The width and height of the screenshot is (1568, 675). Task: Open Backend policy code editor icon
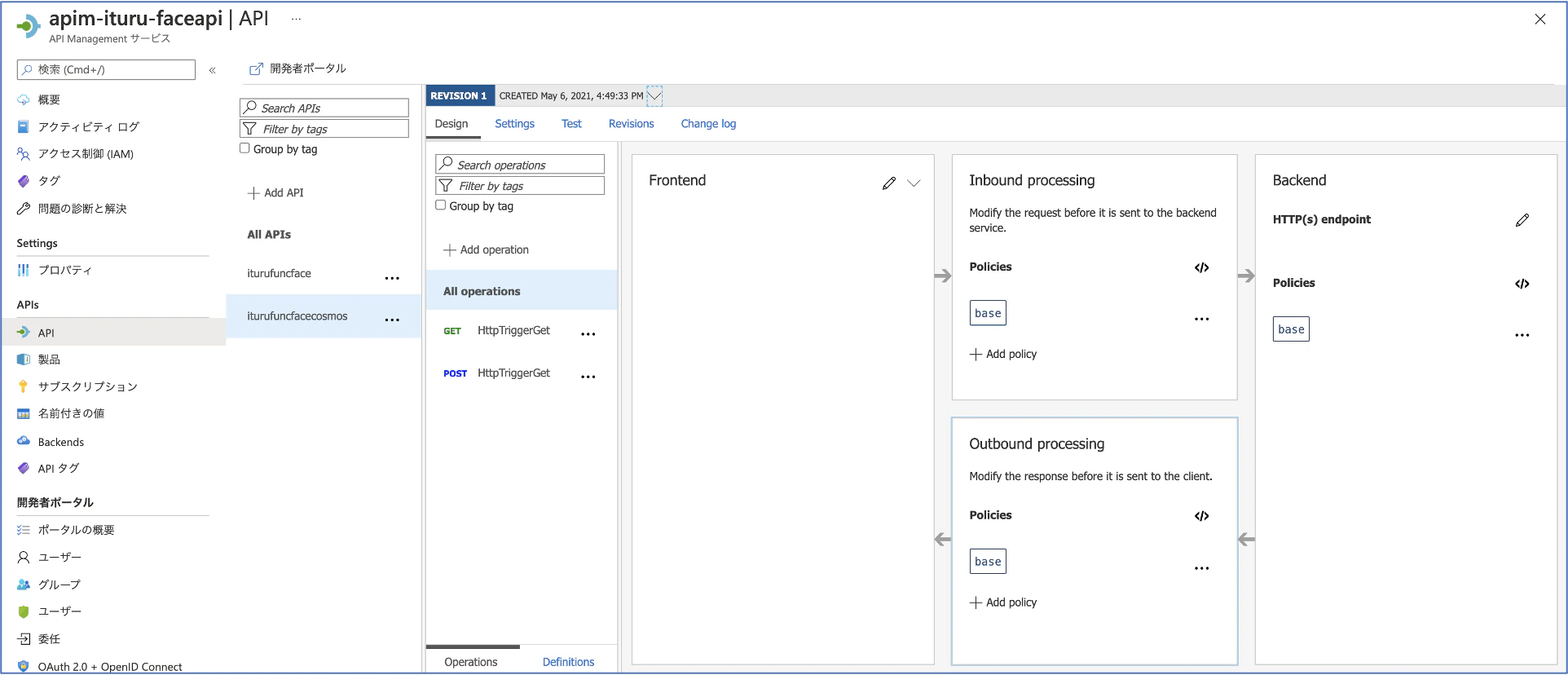coord(1522,284)
